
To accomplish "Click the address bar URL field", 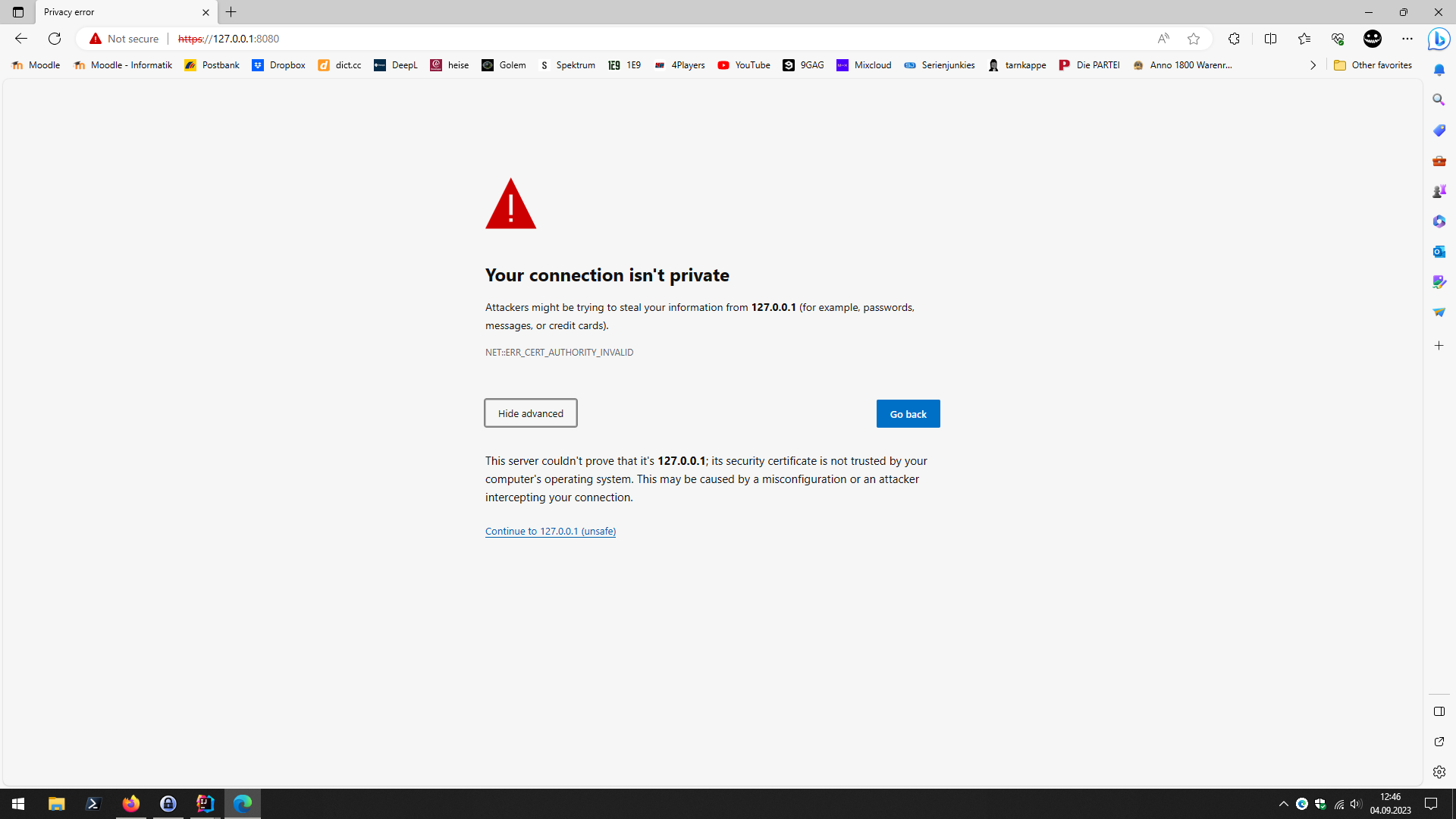I will [x=607, y=39].
